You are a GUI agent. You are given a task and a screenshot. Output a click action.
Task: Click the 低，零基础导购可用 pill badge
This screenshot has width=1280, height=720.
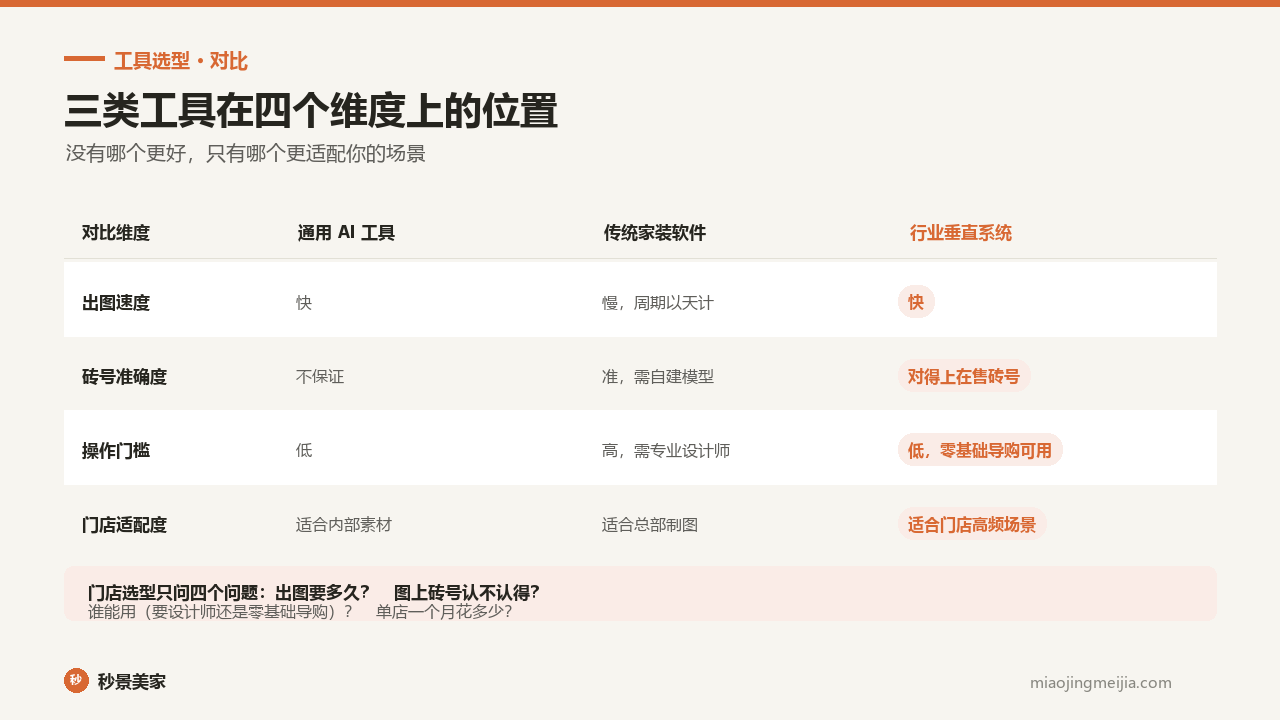980,450
